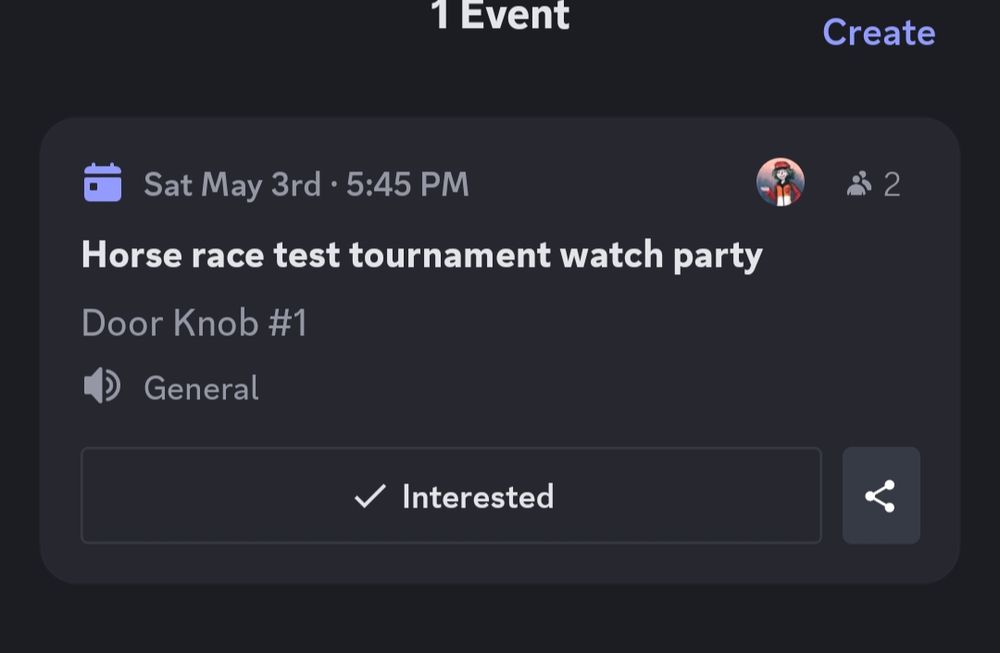Click the Create link to make a new event
The height and width of the screenshot is (653, 1000).
pos(879,32)
